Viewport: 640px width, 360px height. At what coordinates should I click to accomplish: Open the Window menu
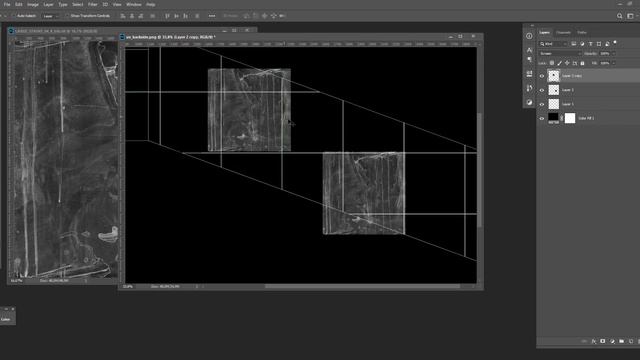(x=133, y=4)
